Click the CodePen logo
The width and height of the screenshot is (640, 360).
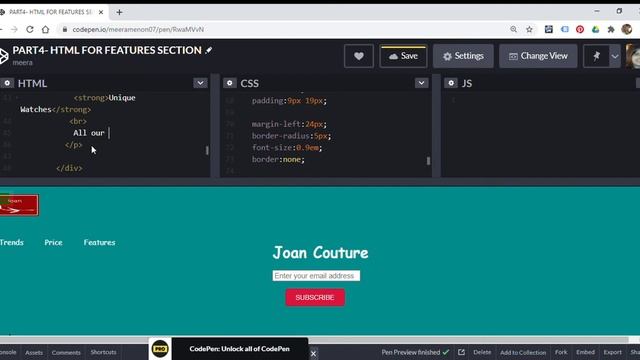click(4, 56)
